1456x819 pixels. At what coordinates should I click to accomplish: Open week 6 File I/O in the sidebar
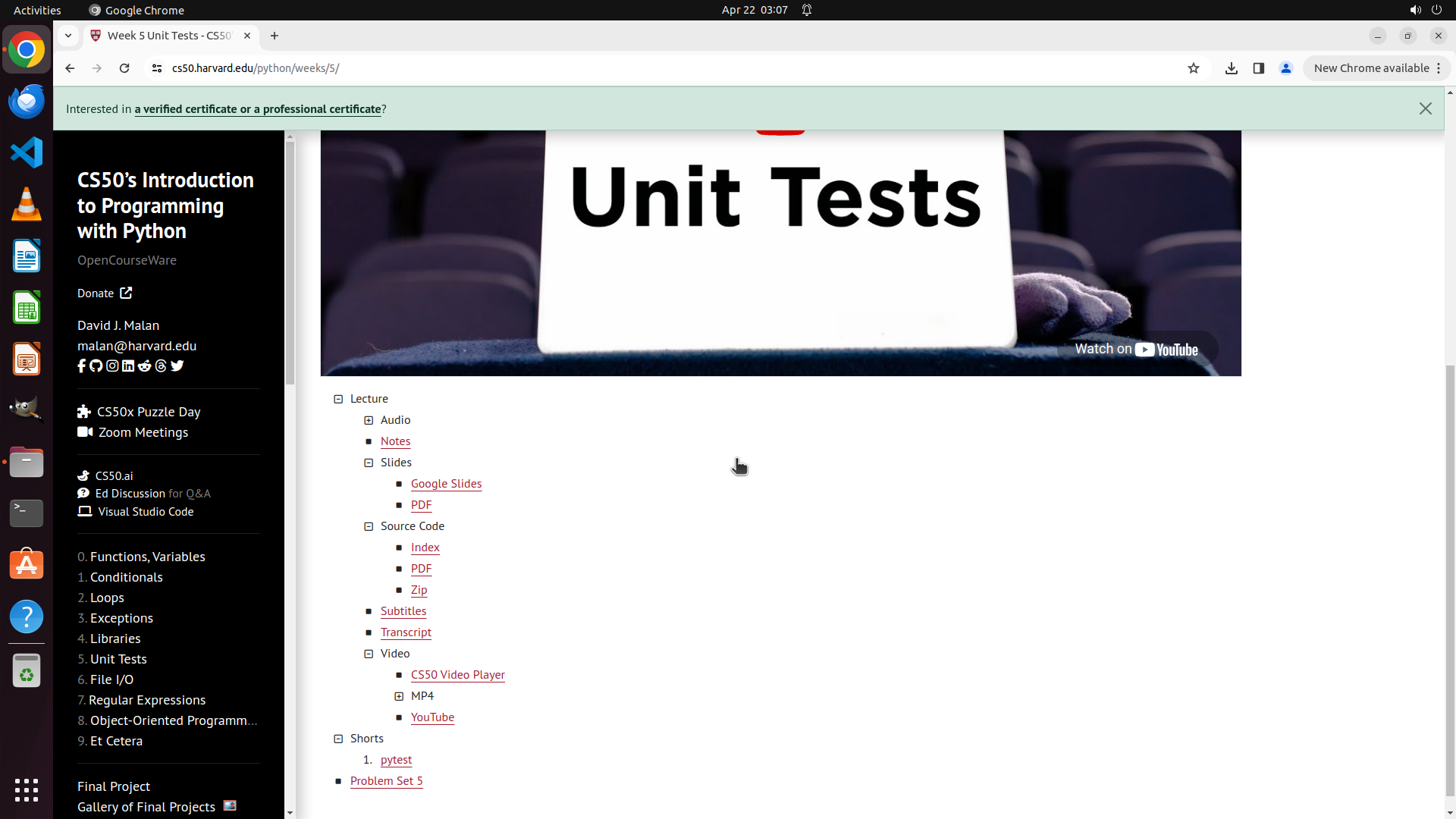click(x=111, y=679)
